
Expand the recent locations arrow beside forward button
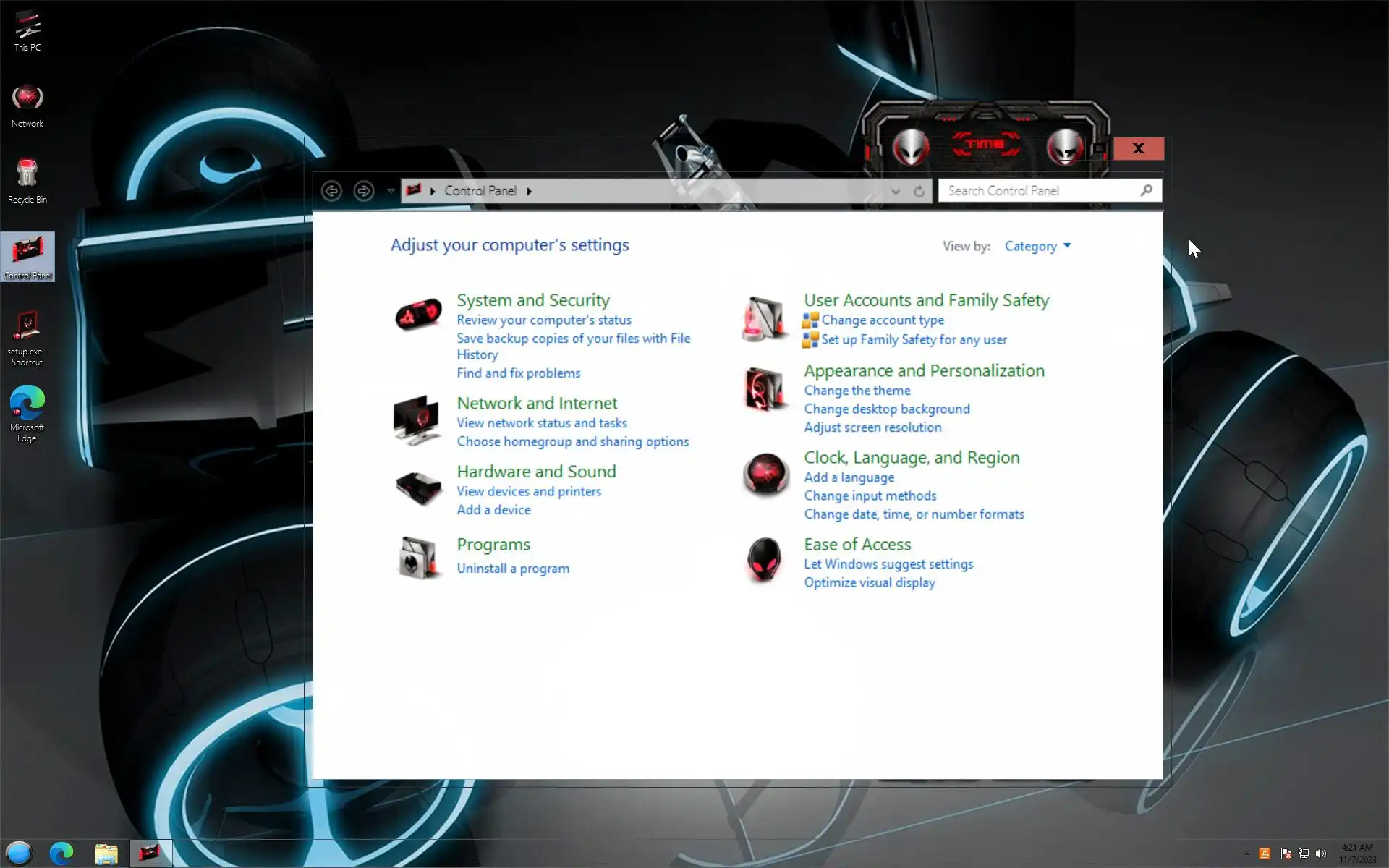391,191
